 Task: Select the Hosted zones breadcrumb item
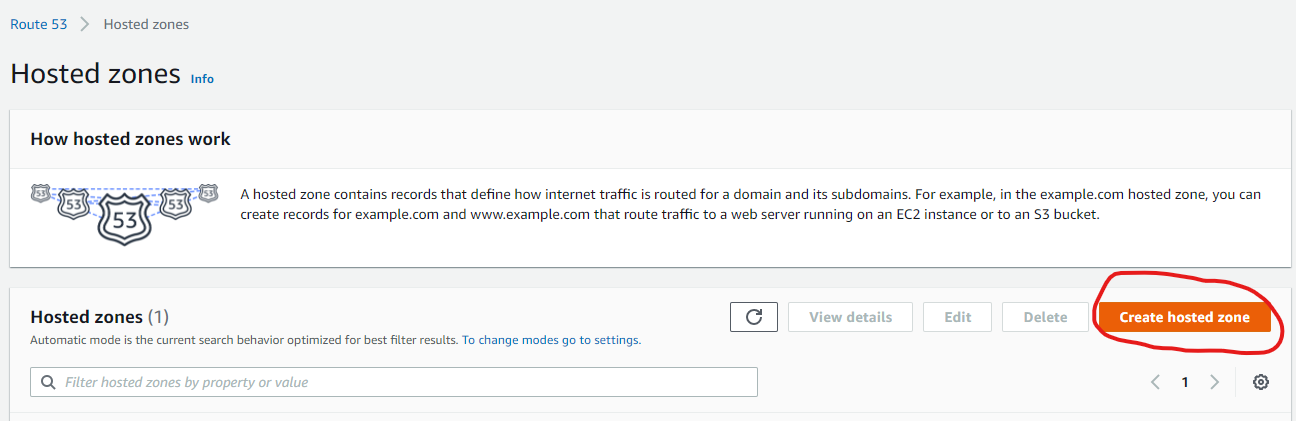pyautogui.click(x=146, y=24)
